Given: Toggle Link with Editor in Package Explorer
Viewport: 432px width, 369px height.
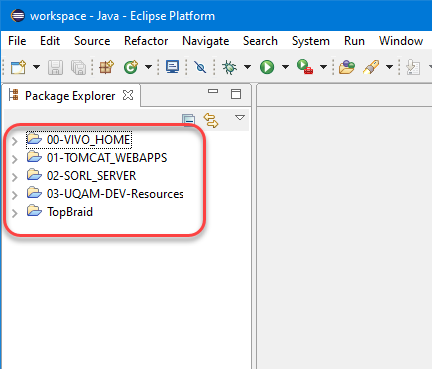Looking at the screenshot, I should (x=211, y=120).
